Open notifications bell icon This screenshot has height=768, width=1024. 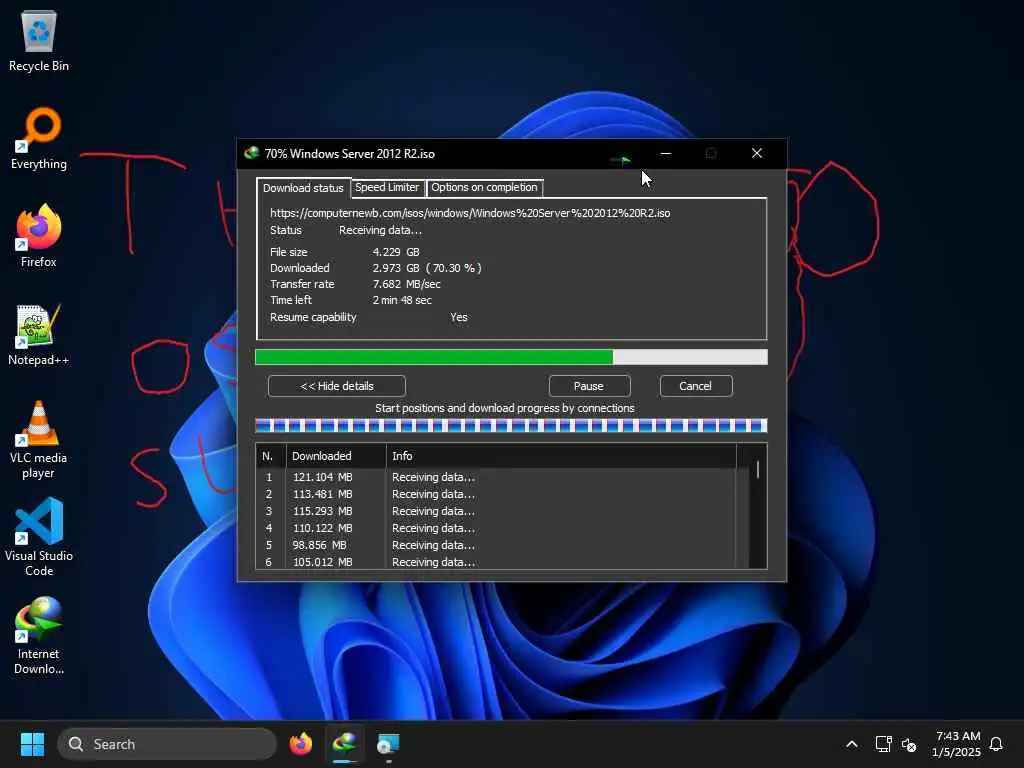pos(996,744)
